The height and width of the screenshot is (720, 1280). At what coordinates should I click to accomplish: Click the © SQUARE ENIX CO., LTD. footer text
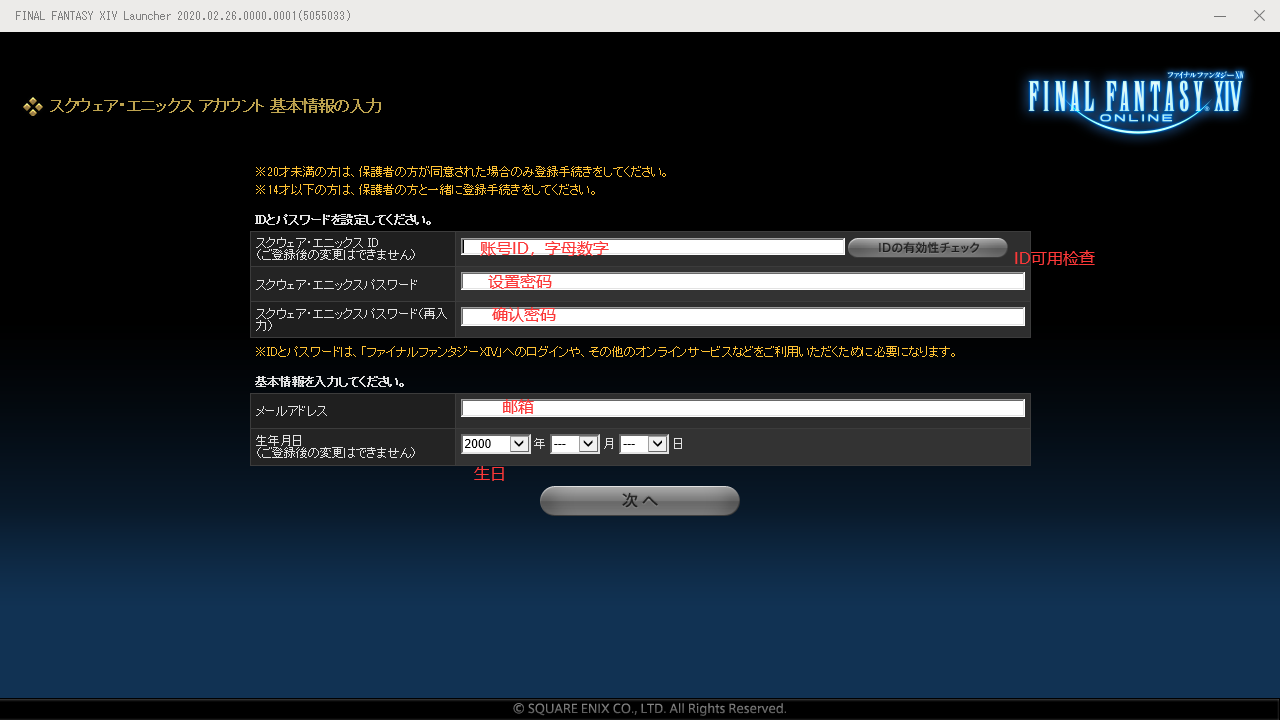650,709
